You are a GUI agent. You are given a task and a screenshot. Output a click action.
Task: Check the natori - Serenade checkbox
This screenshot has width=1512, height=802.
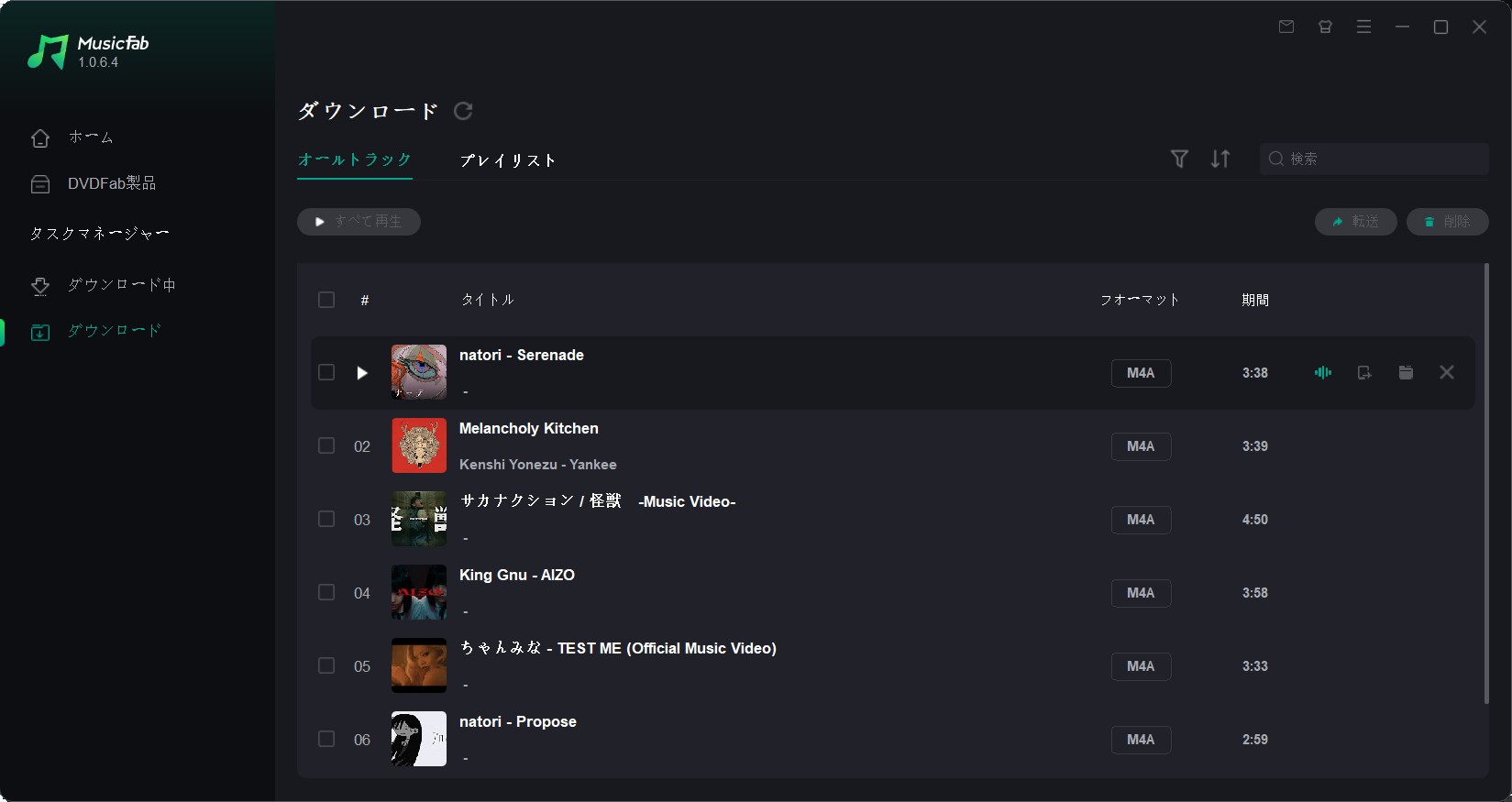(x=326, y=372)
